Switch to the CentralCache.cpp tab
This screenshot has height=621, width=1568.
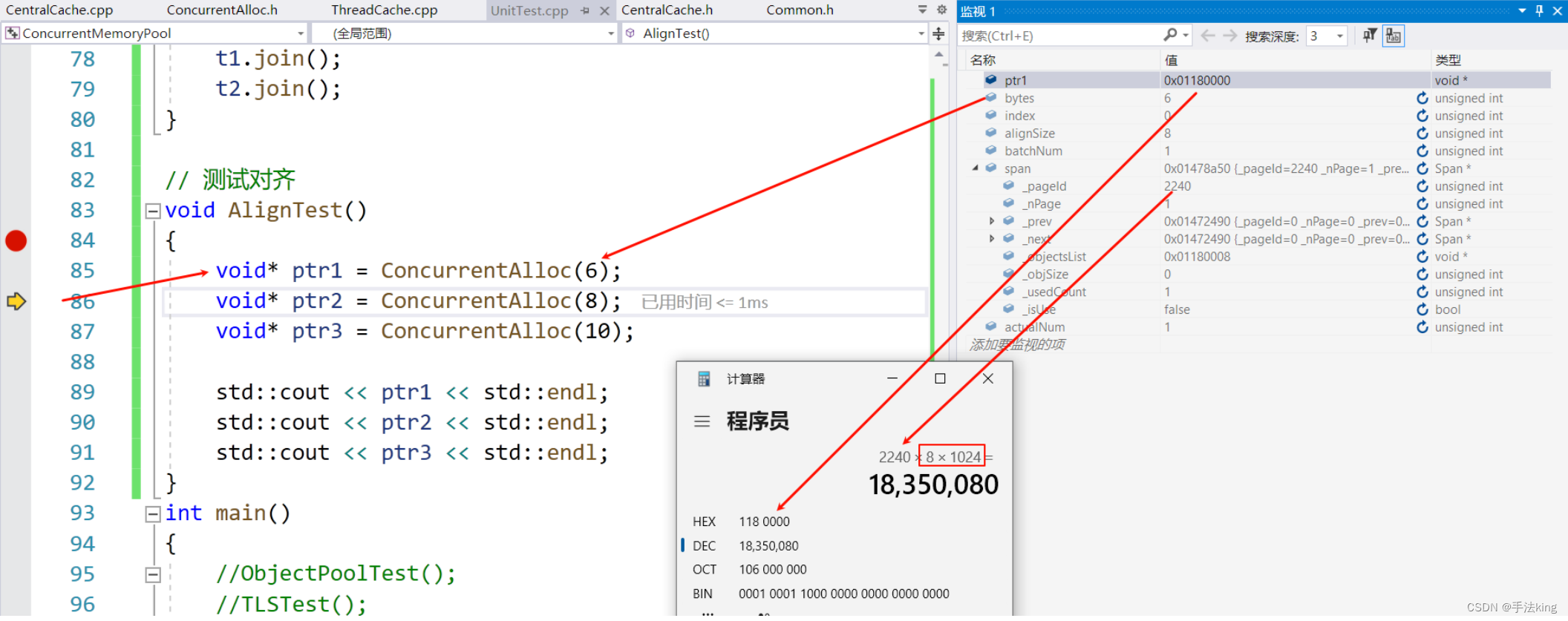click(59, 10)
